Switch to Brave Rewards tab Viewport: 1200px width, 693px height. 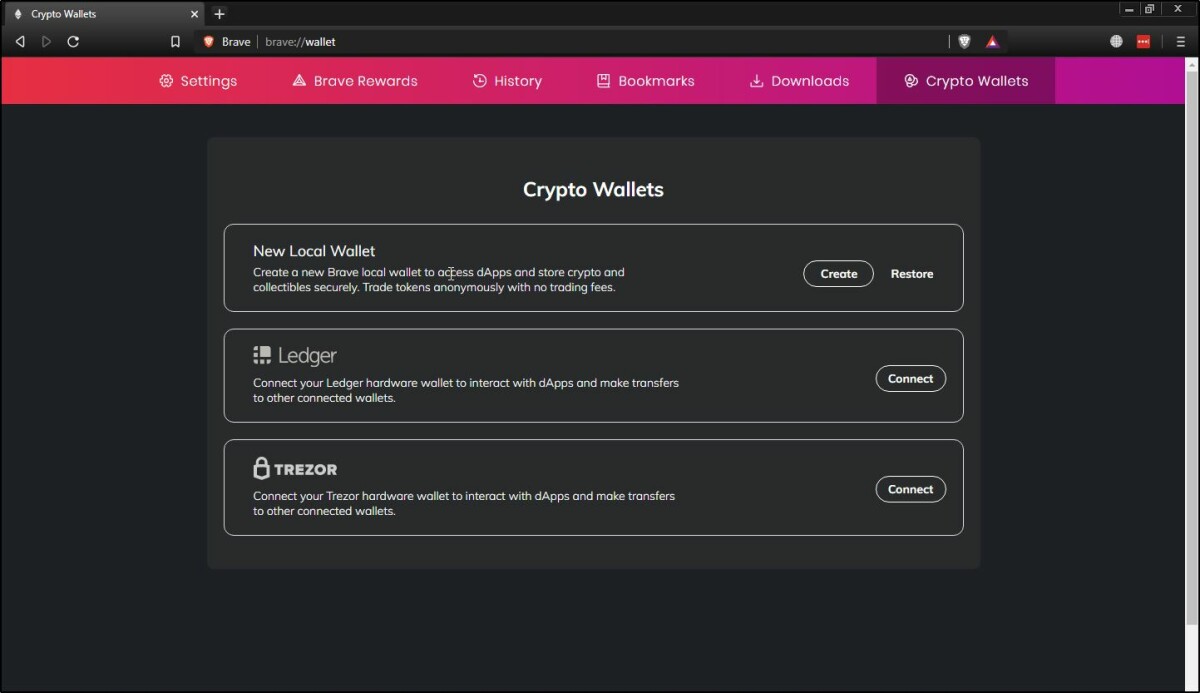pyautogui.click(x=354, y=81)
